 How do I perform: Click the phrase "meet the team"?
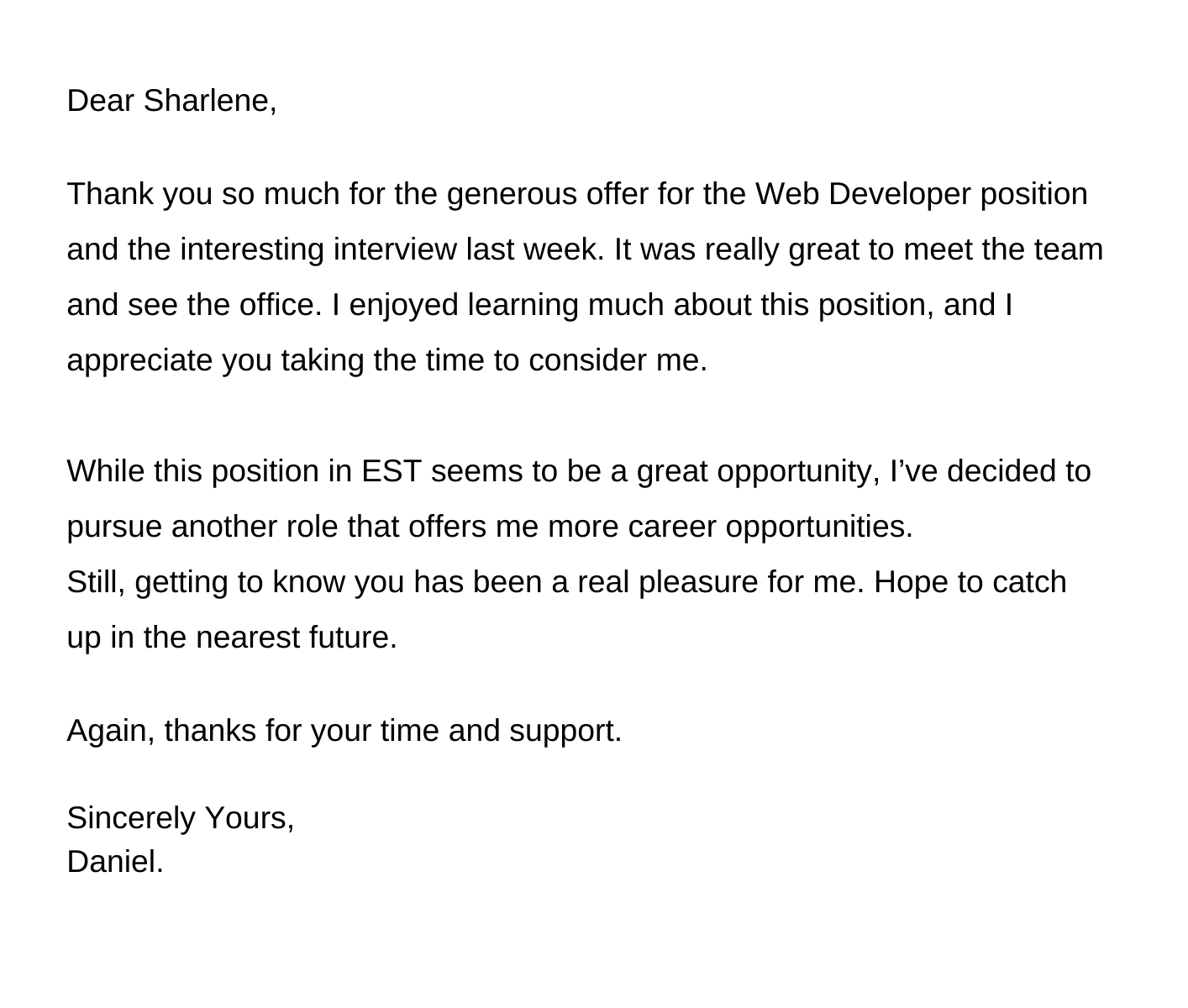tap(1003, 249)
